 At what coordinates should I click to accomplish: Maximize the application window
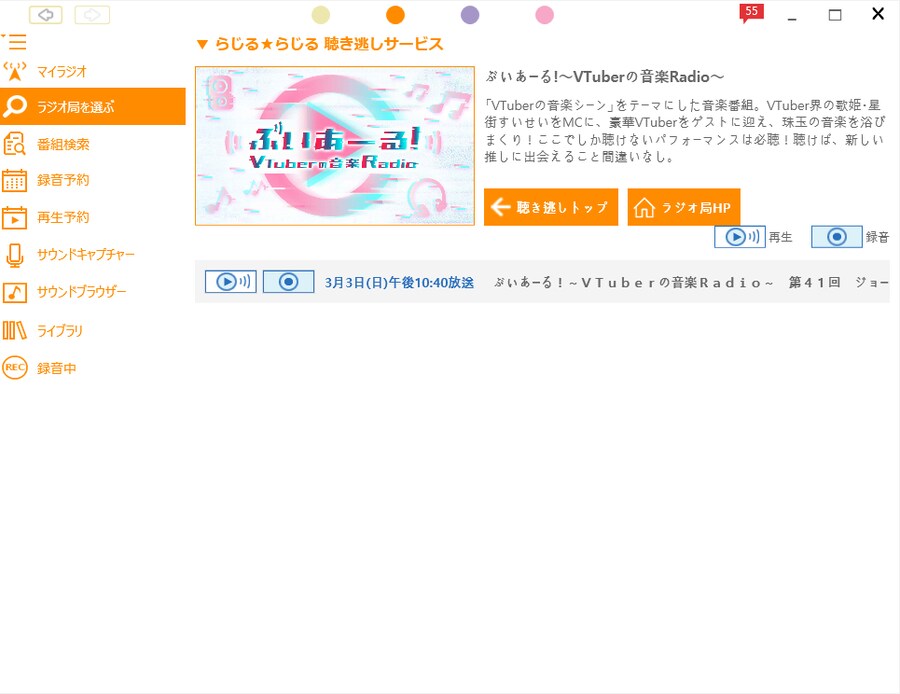tap(835, 15)
